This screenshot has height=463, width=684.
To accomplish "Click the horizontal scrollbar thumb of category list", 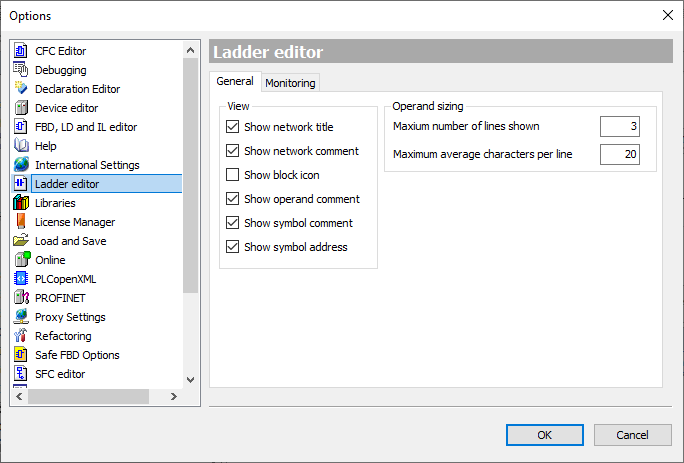I will [x=89, y=397].
